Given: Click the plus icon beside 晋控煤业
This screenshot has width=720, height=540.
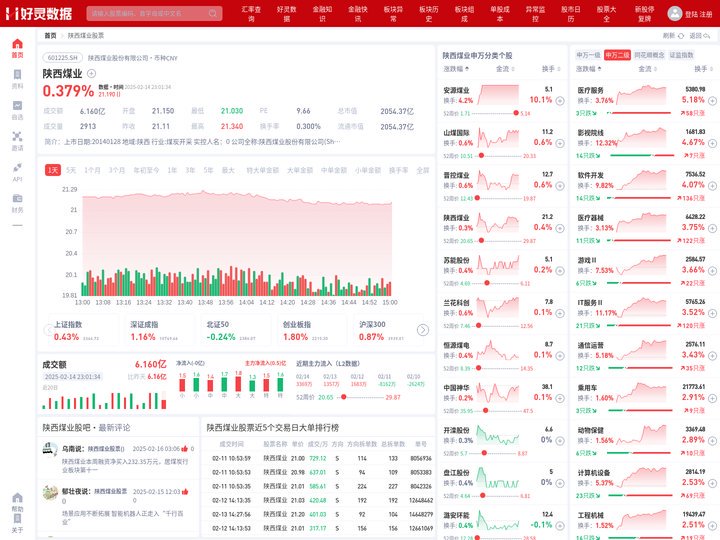Looking at the screenshot, I should pos(560,186).
